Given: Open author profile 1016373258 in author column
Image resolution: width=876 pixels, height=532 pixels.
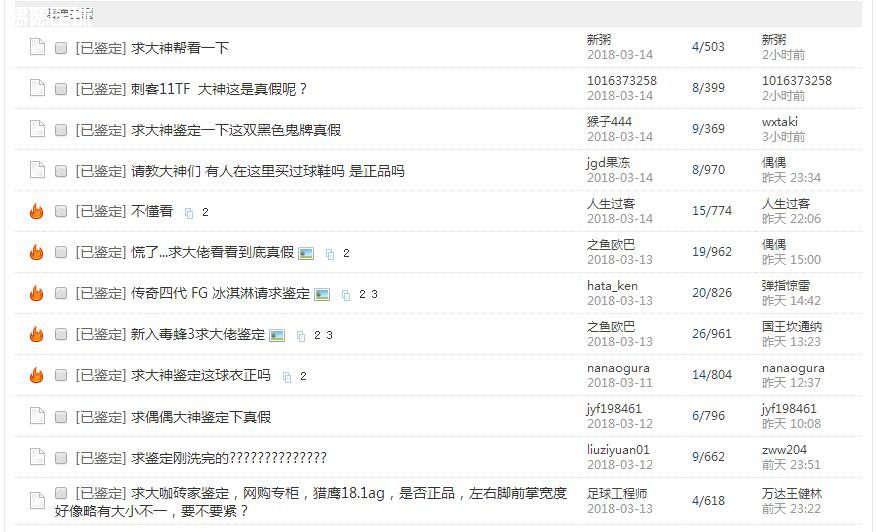Looking at the screenshot, I should (621, 80).
